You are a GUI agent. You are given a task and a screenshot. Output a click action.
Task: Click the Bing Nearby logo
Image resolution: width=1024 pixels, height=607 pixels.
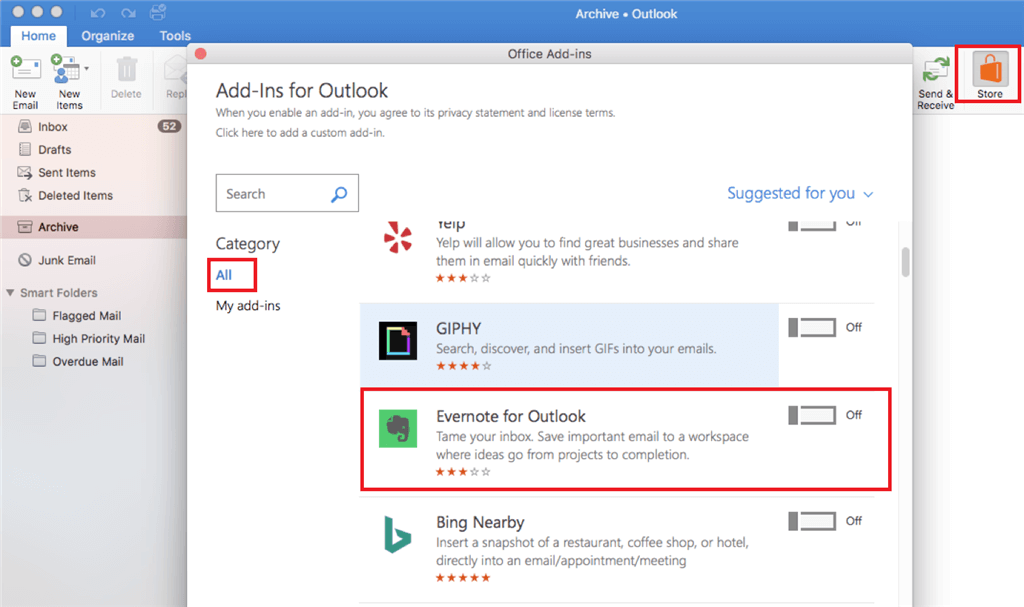coord(397,534)
